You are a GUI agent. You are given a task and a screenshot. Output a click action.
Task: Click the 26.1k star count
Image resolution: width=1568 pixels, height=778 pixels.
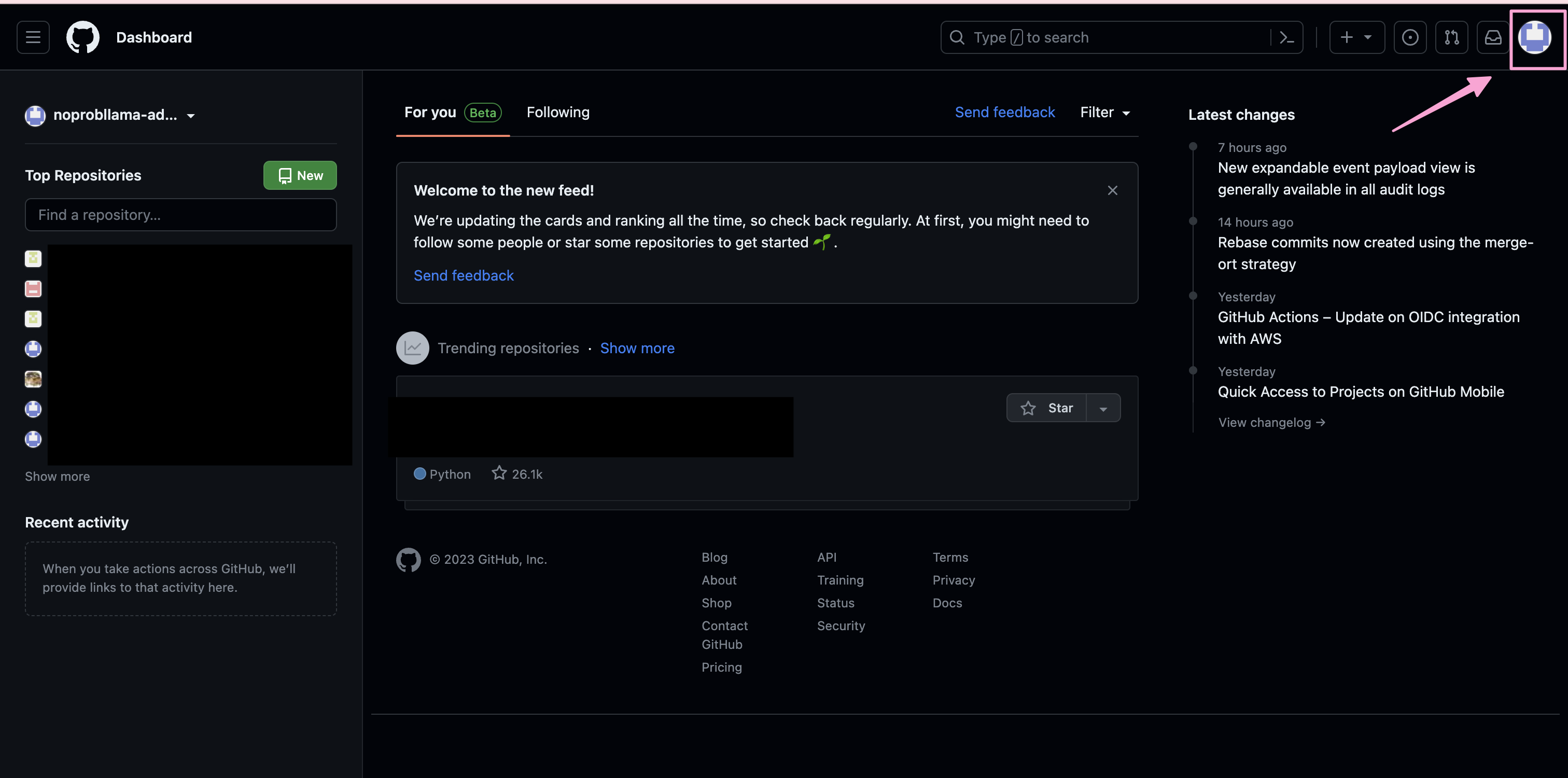(x=517, y=474)
